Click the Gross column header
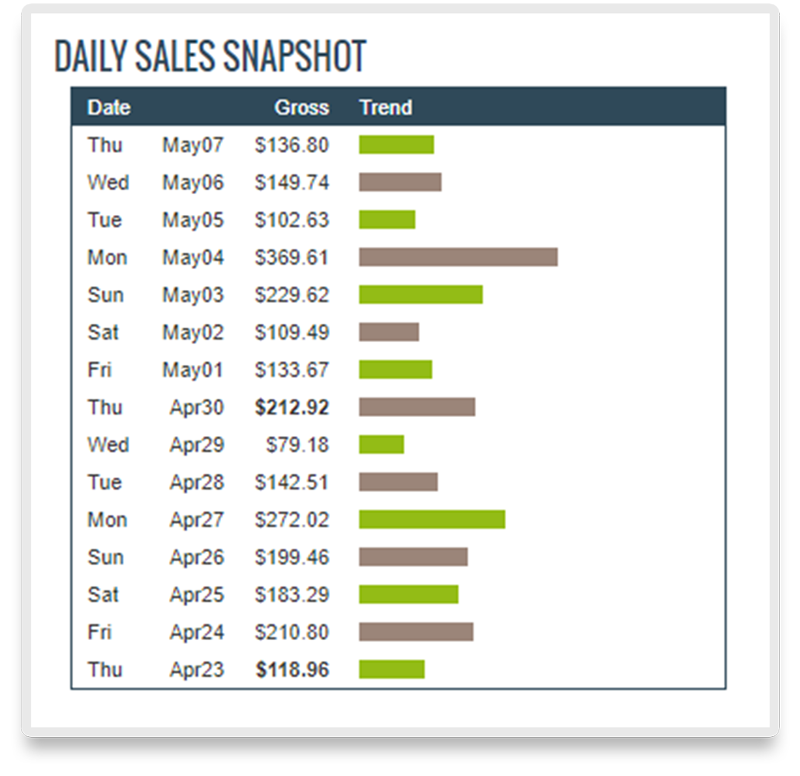This screenshot has width=800, height=776. pyautogui.click(x=302, y=108)
